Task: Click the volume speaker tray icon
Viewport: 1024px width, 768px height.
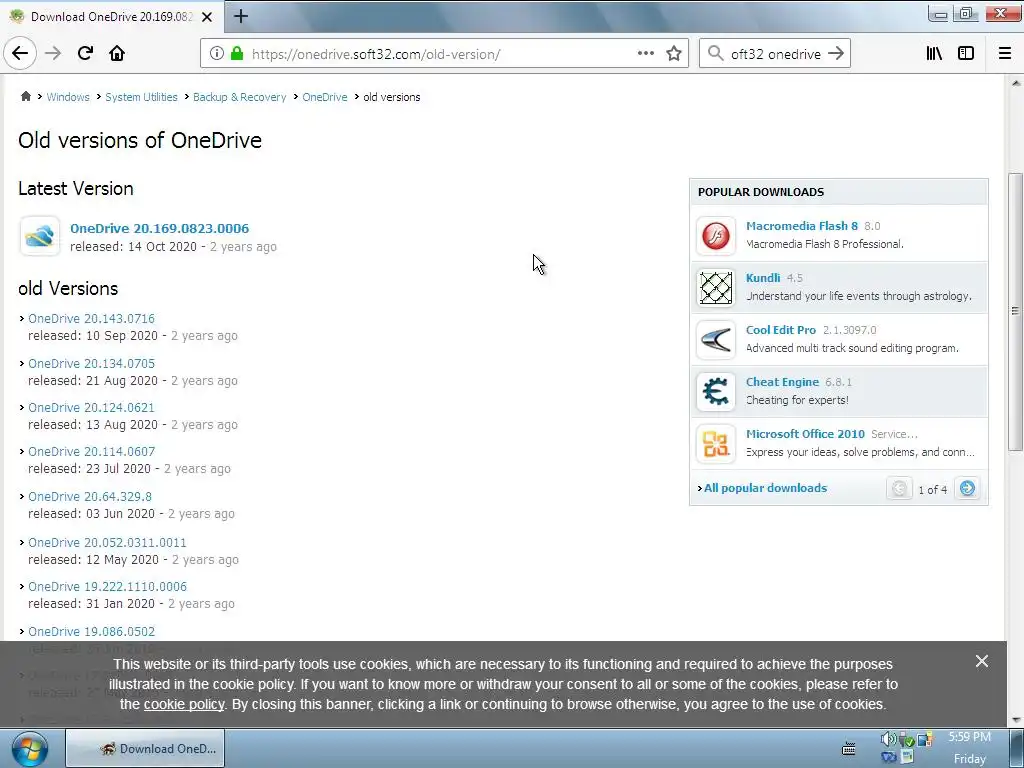Action: point(888,739)
